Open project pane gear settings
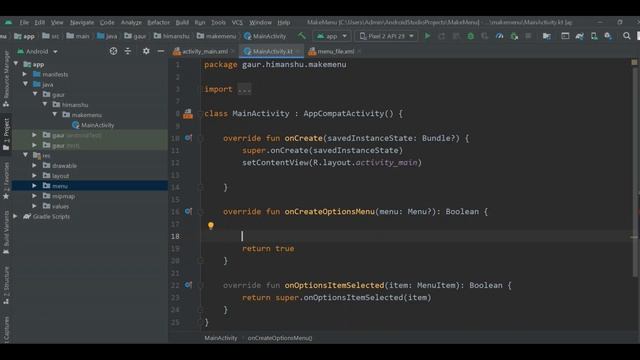This screenshot has width=640, height=360. (146, 51)
